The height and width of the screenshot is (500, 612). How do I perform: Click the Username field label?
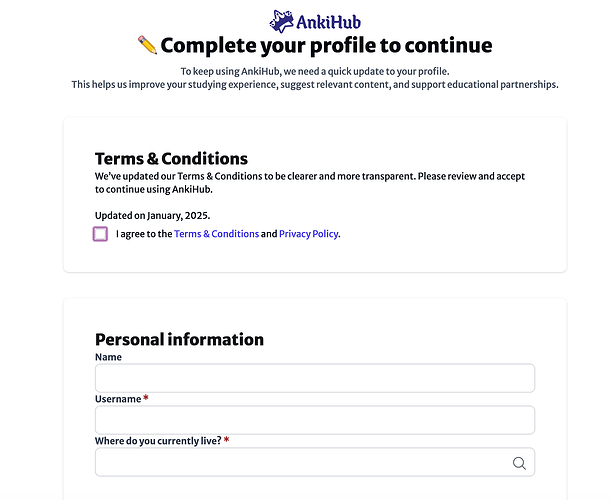118,399
